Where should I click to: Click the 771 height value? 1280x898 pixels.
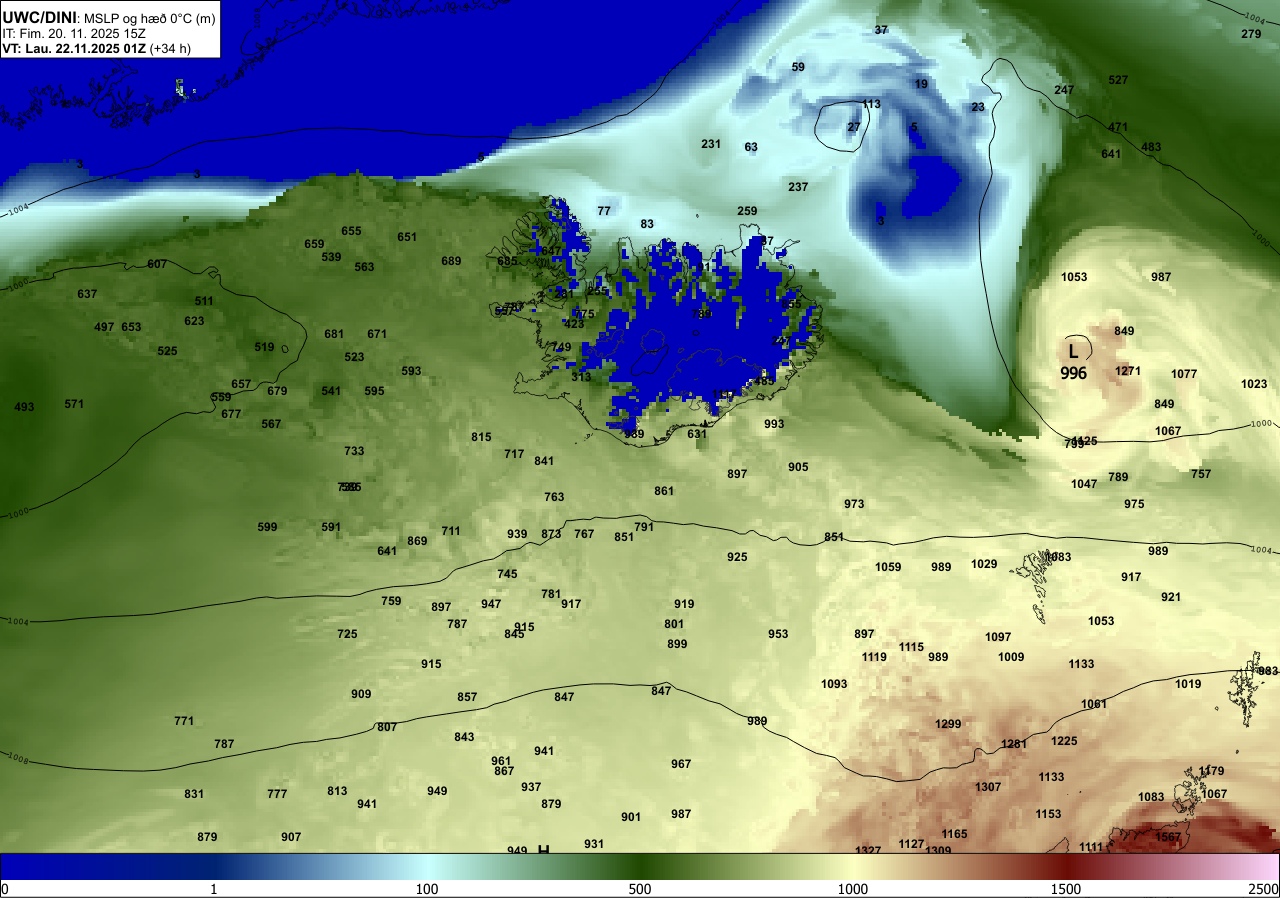coord(184,721)
